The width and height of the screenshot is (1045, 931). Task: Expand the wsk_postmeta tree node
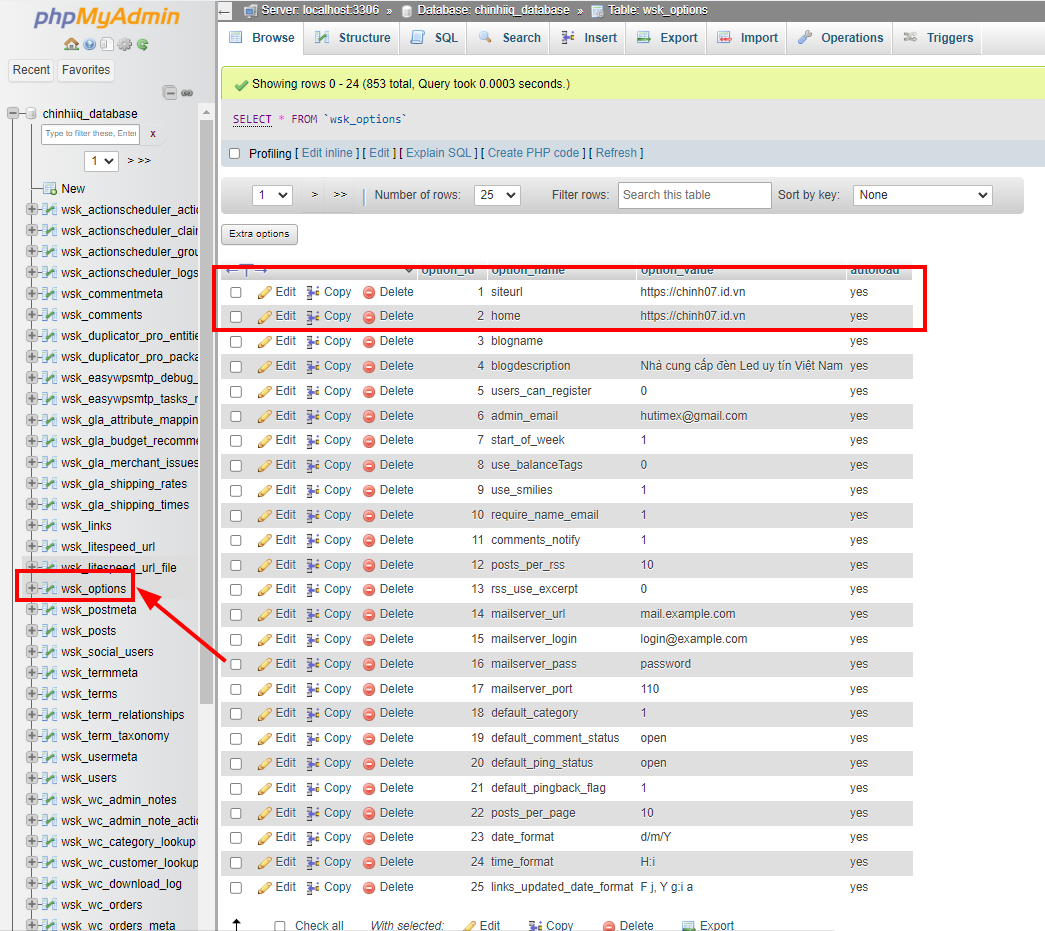click(31, 609)
